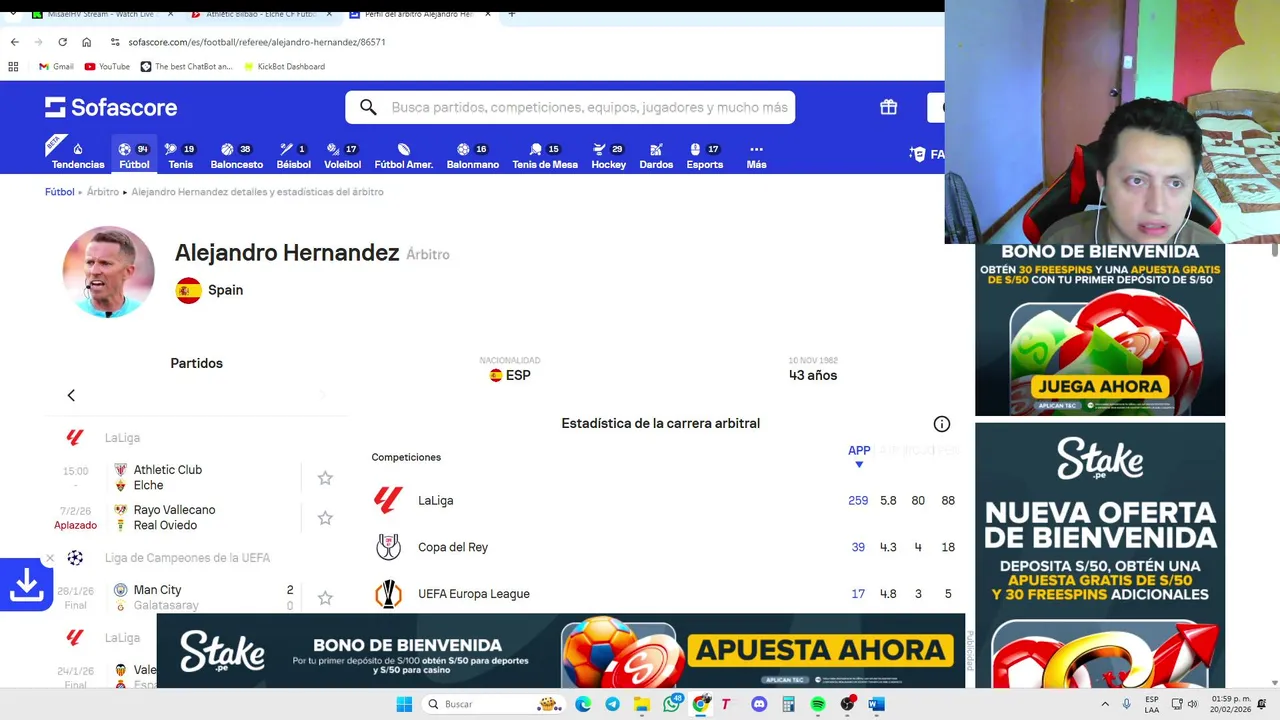This screenshot has width=1280, height=720.
Task: Click the Apuesta Ahora Stake banner
Action: point(821,650)
